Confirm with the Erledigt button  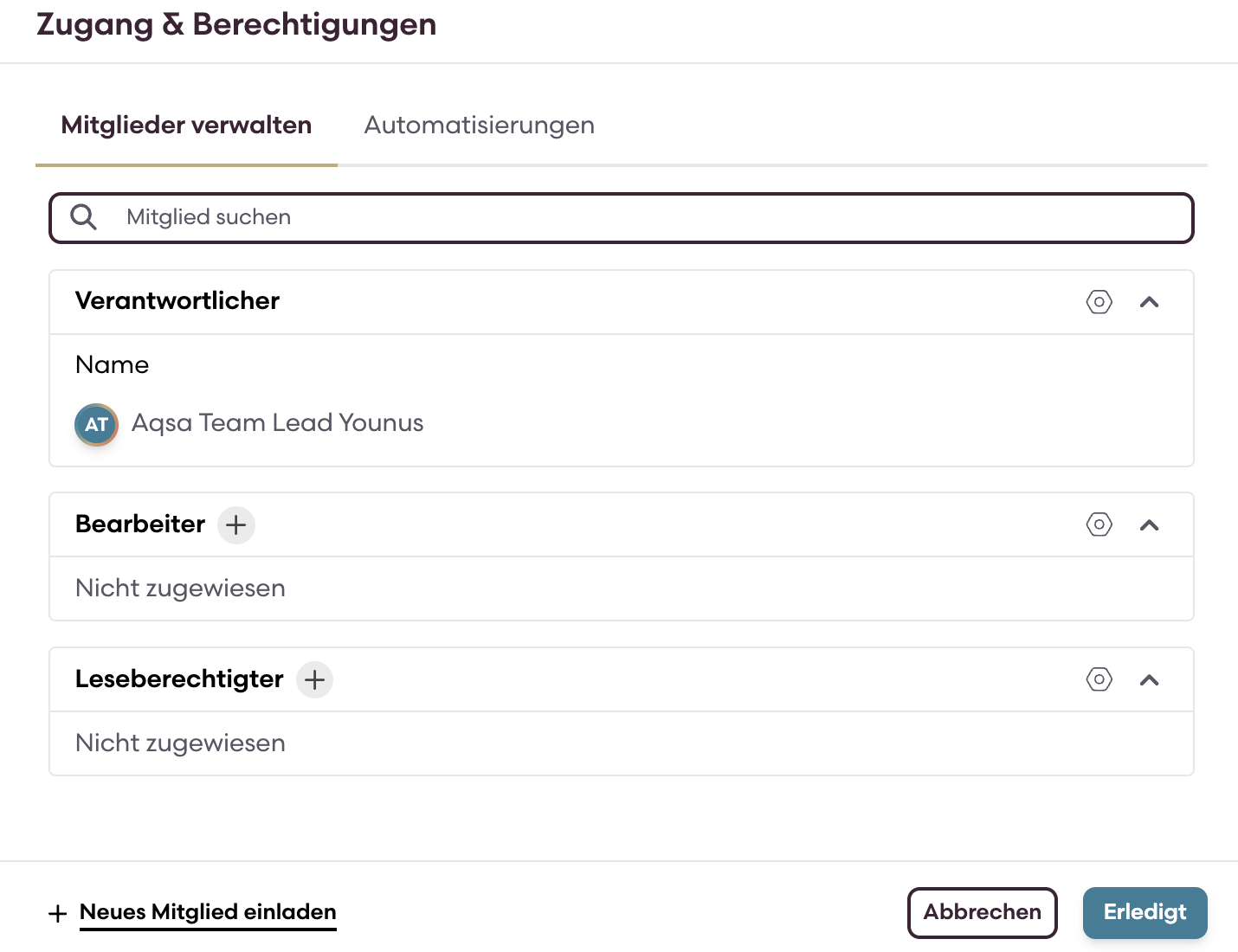pyautogui.click(x=1145, y=912)
